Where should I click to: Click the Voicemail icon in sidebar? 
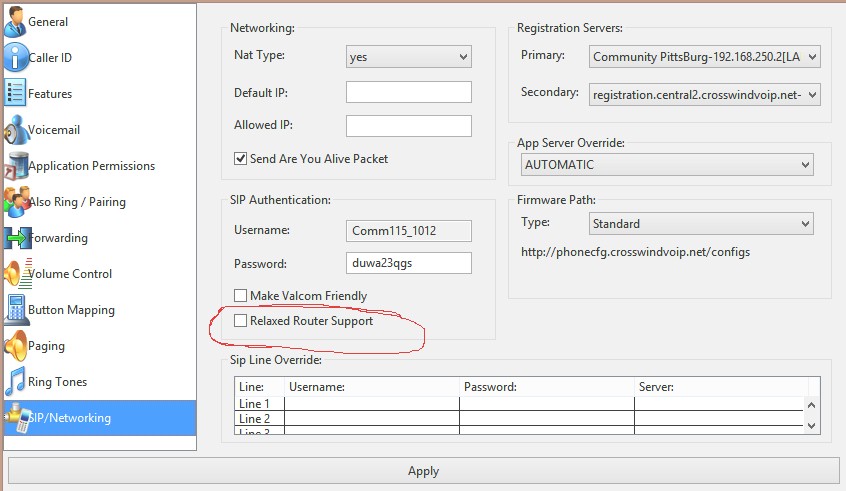pyautogui.click(x=13, y=130)
